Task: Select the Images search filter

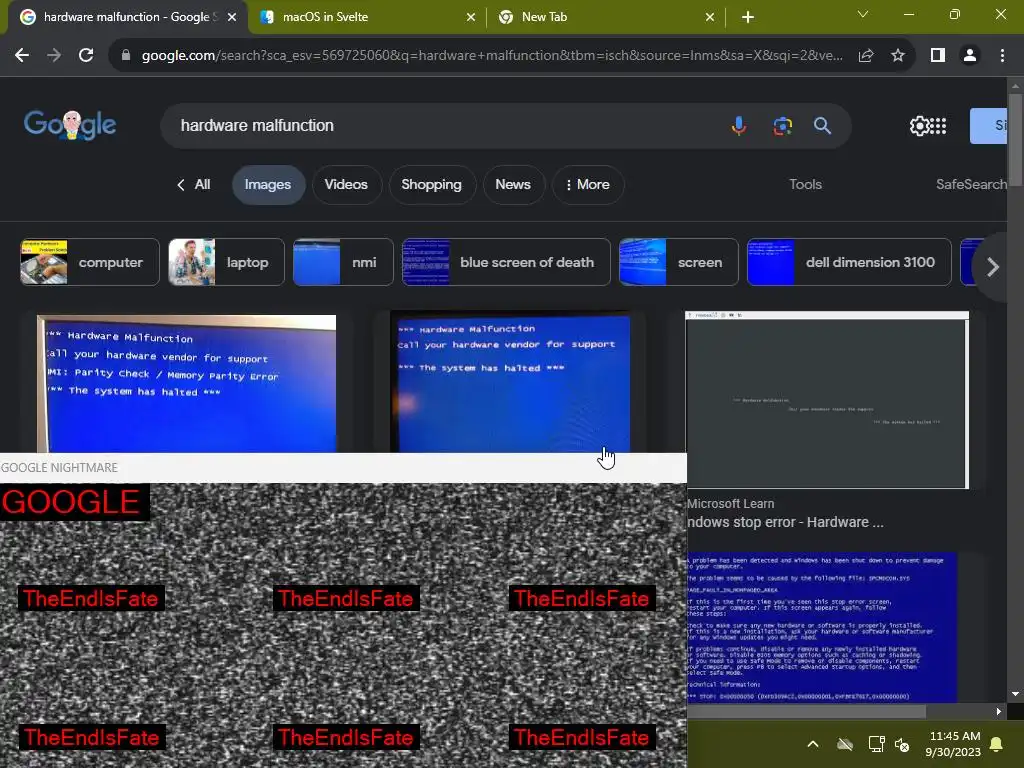Action: click(268, 185)
